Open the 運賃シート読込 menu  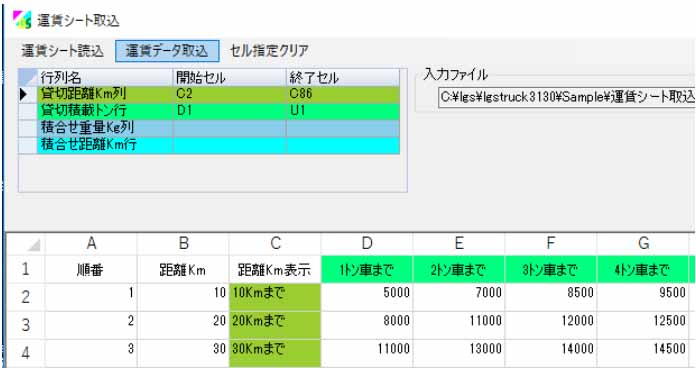[63, 51]
